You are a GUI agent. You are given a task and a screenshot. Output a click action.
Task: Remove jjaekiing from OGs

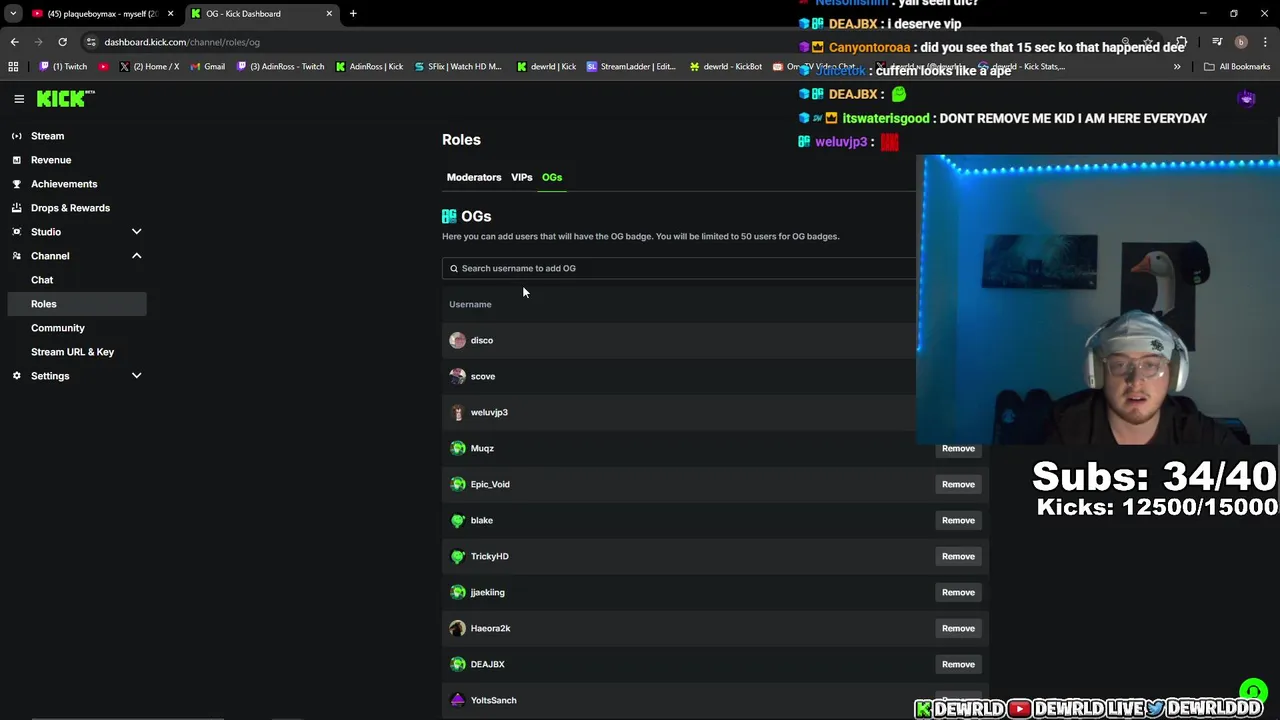click(958, 592)
